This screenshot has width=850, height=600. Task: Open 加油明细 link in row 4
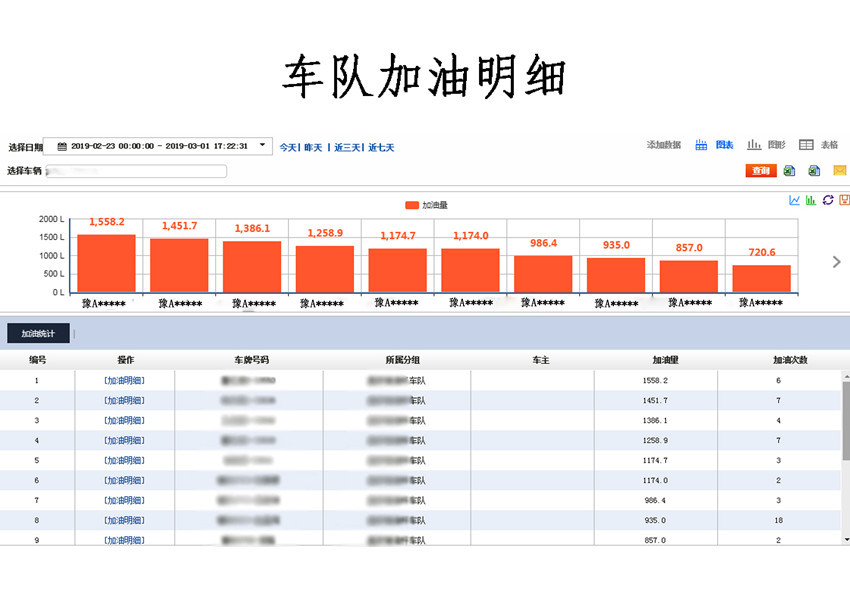pos(124,441)
